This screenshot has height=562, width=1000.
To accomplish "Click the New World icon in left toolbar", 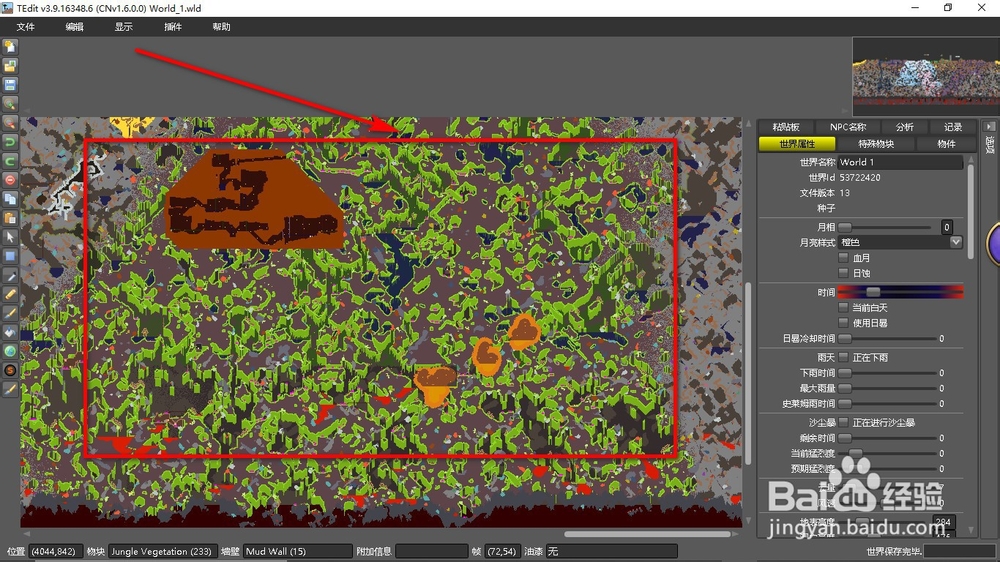I will [x=10, y=47].
